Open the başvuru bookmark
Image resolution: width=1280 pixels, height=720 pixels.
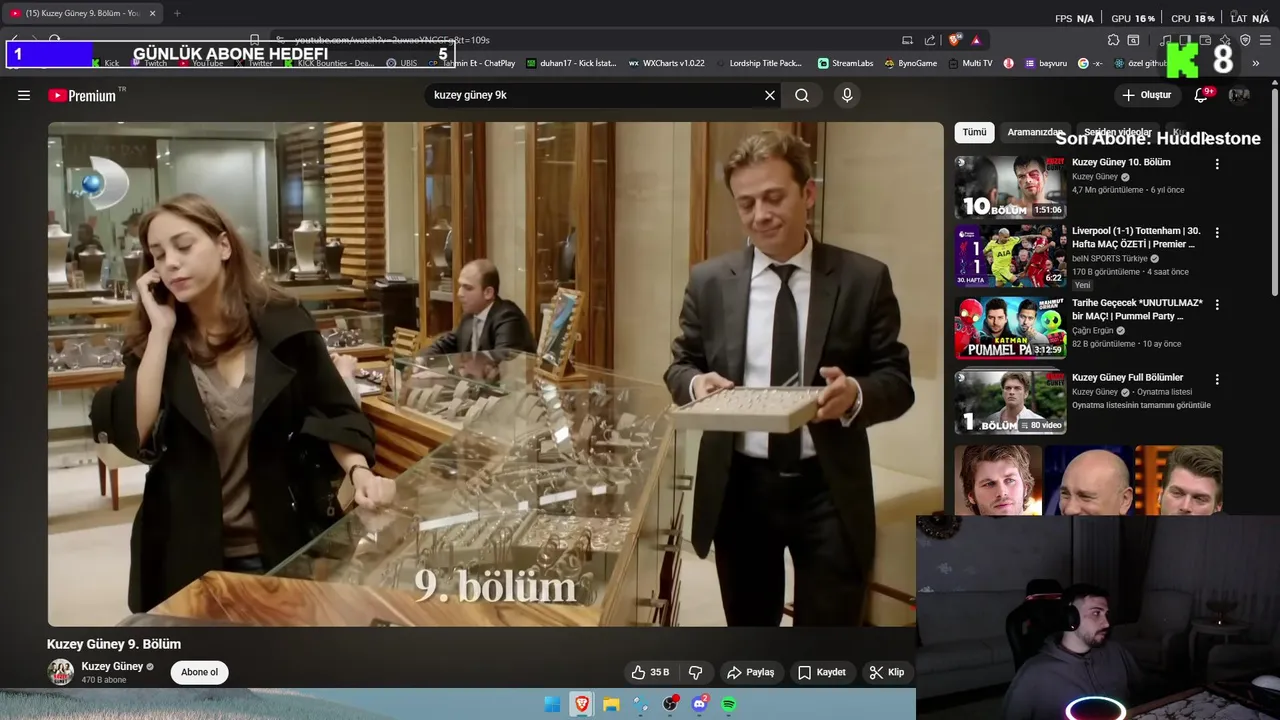[1045, 63]
